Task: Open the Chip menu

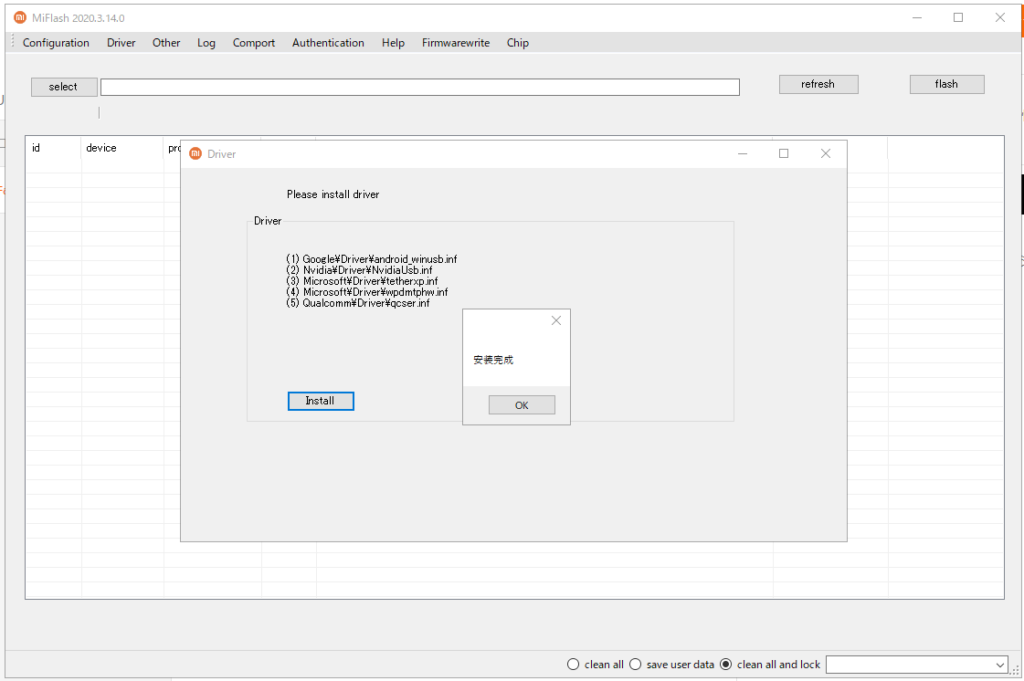Action: pos(517,42)
